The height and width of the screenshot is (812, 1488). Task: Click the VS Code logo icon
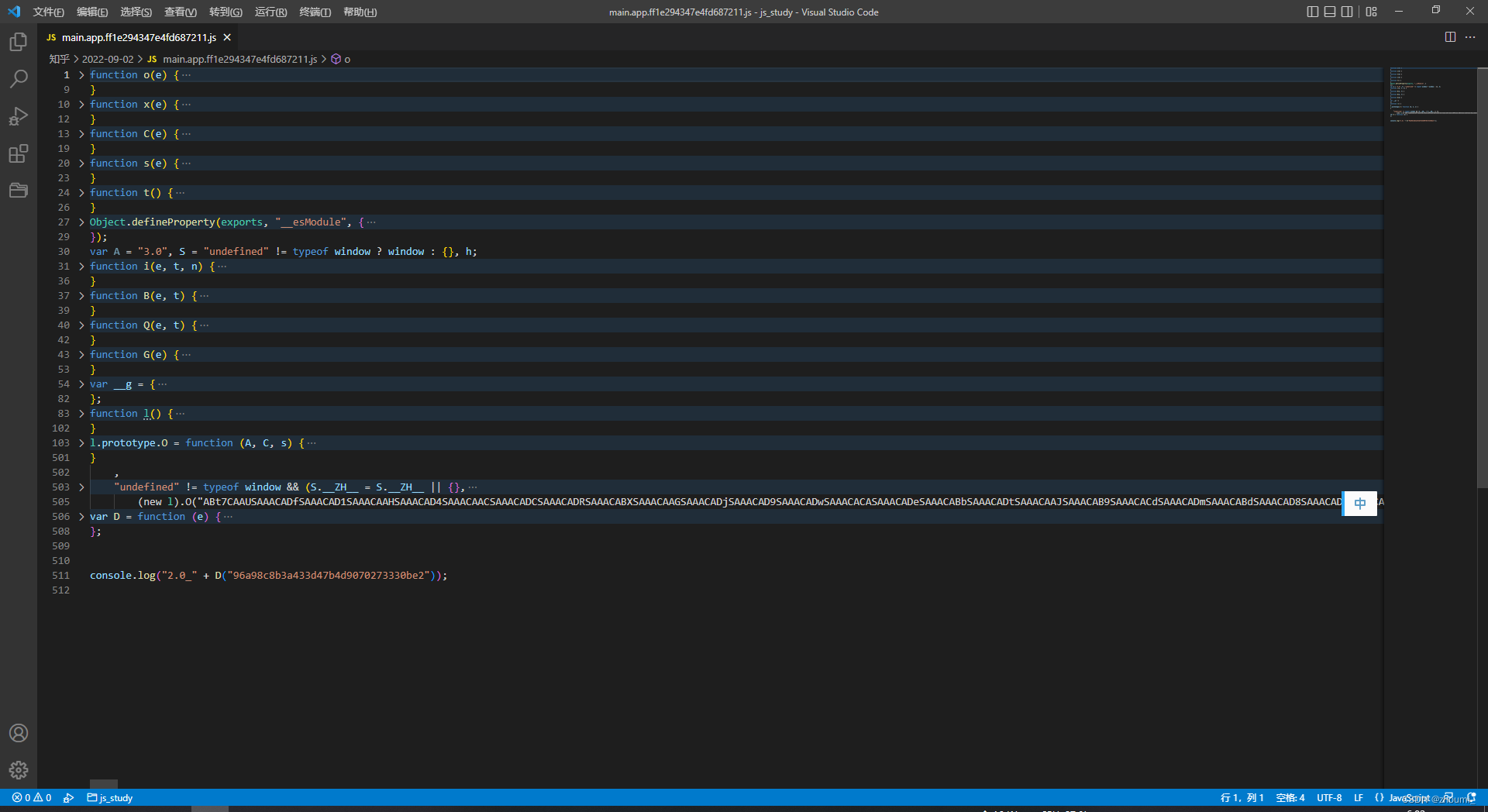coord(14,12)
